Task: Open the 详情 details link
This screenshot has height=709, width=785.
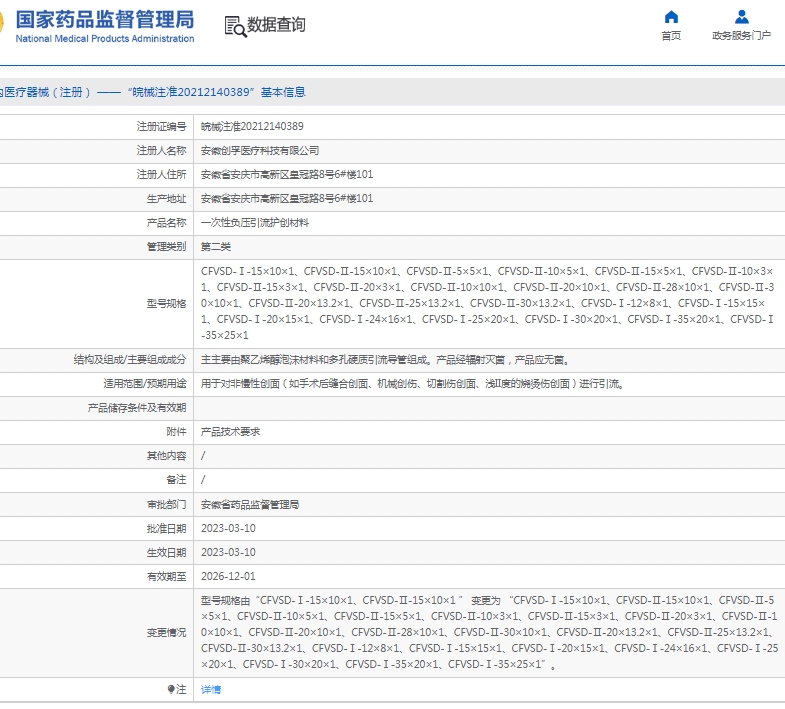Action: pyautogui.click(x=211, y=689)
